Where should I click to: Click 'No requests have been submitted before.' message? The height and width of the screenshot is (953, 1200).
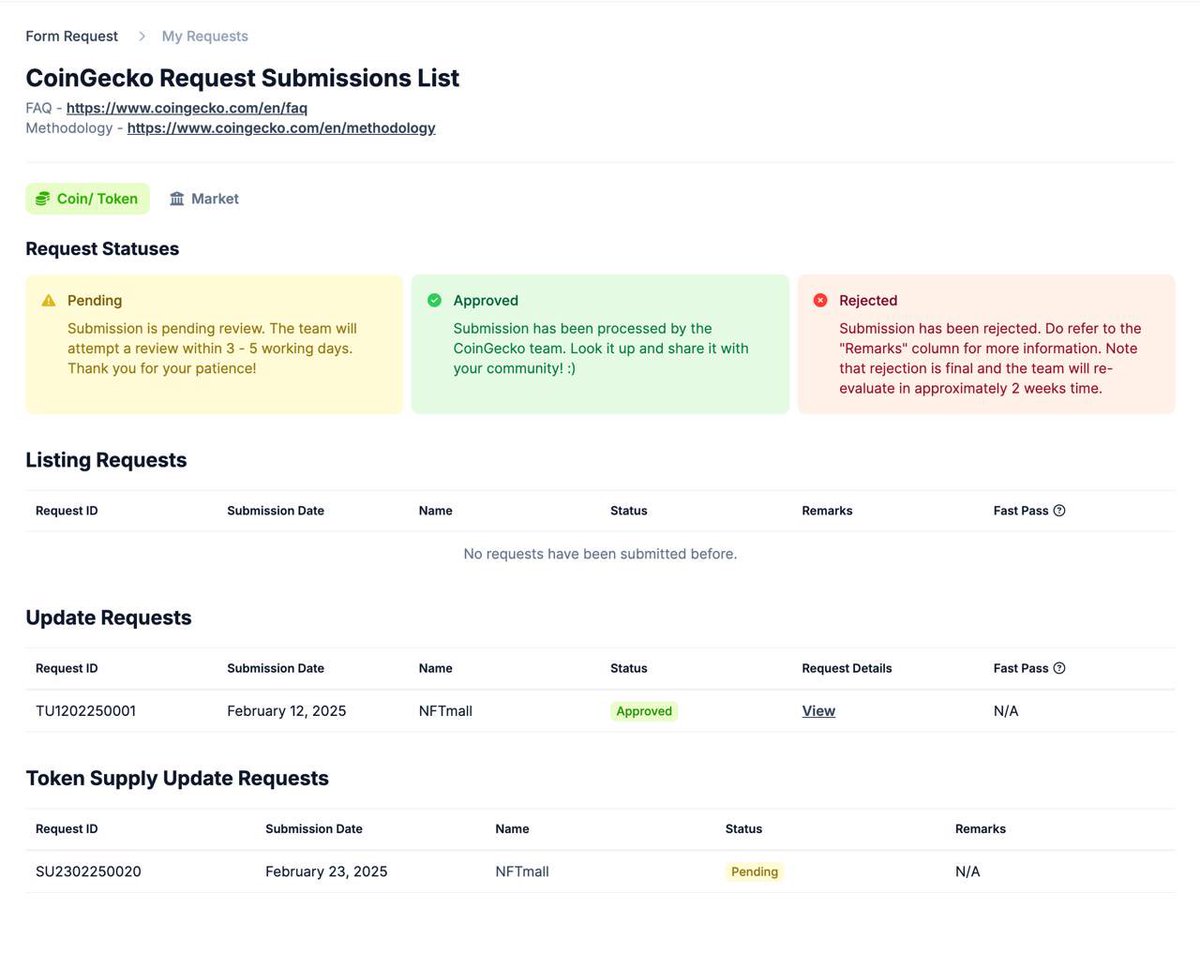click(600, 554)
